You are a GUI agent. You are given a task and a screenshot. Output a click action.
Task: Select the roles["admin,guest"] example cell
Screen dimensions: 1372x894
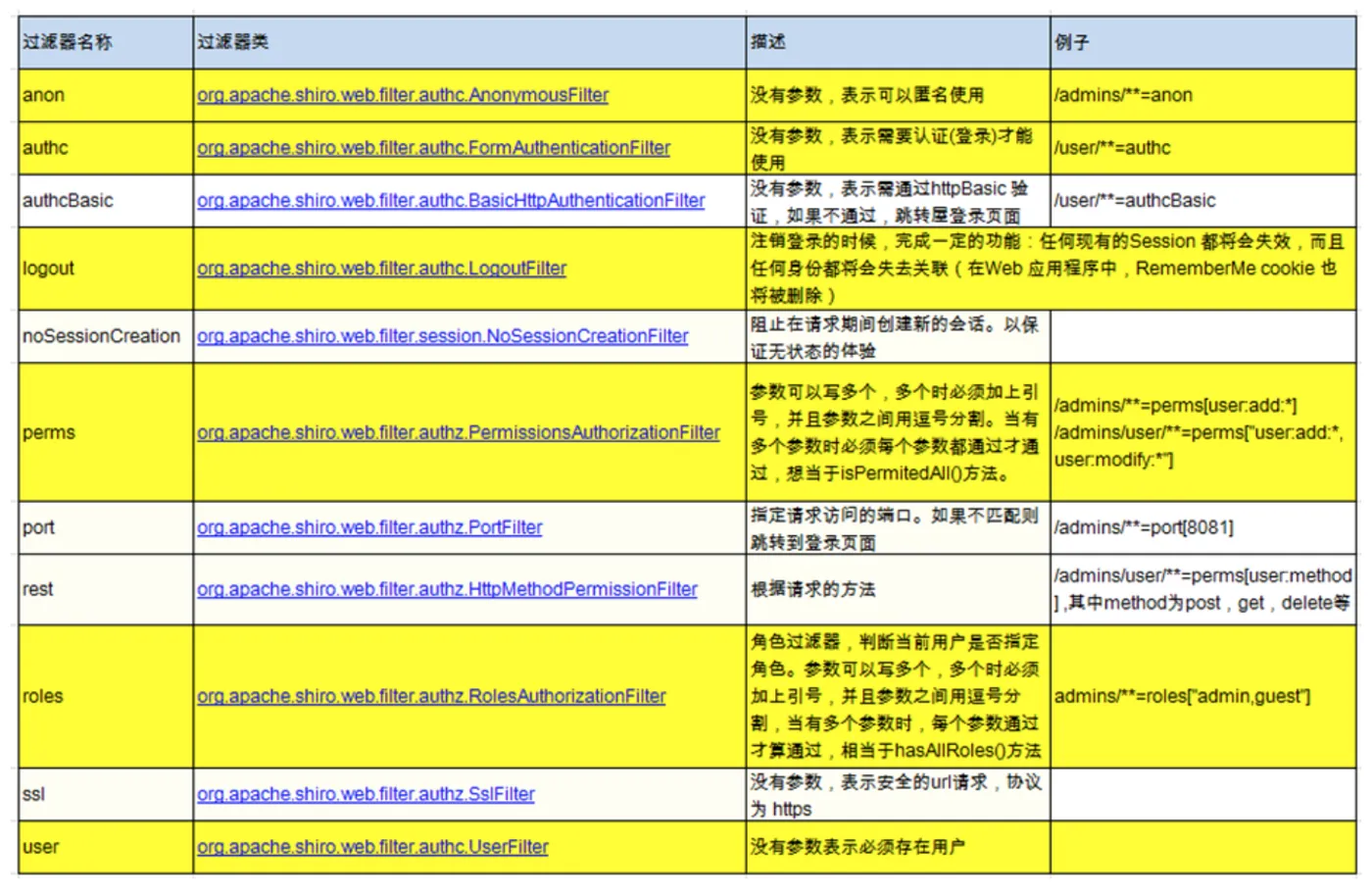[x=1203, y=696]
